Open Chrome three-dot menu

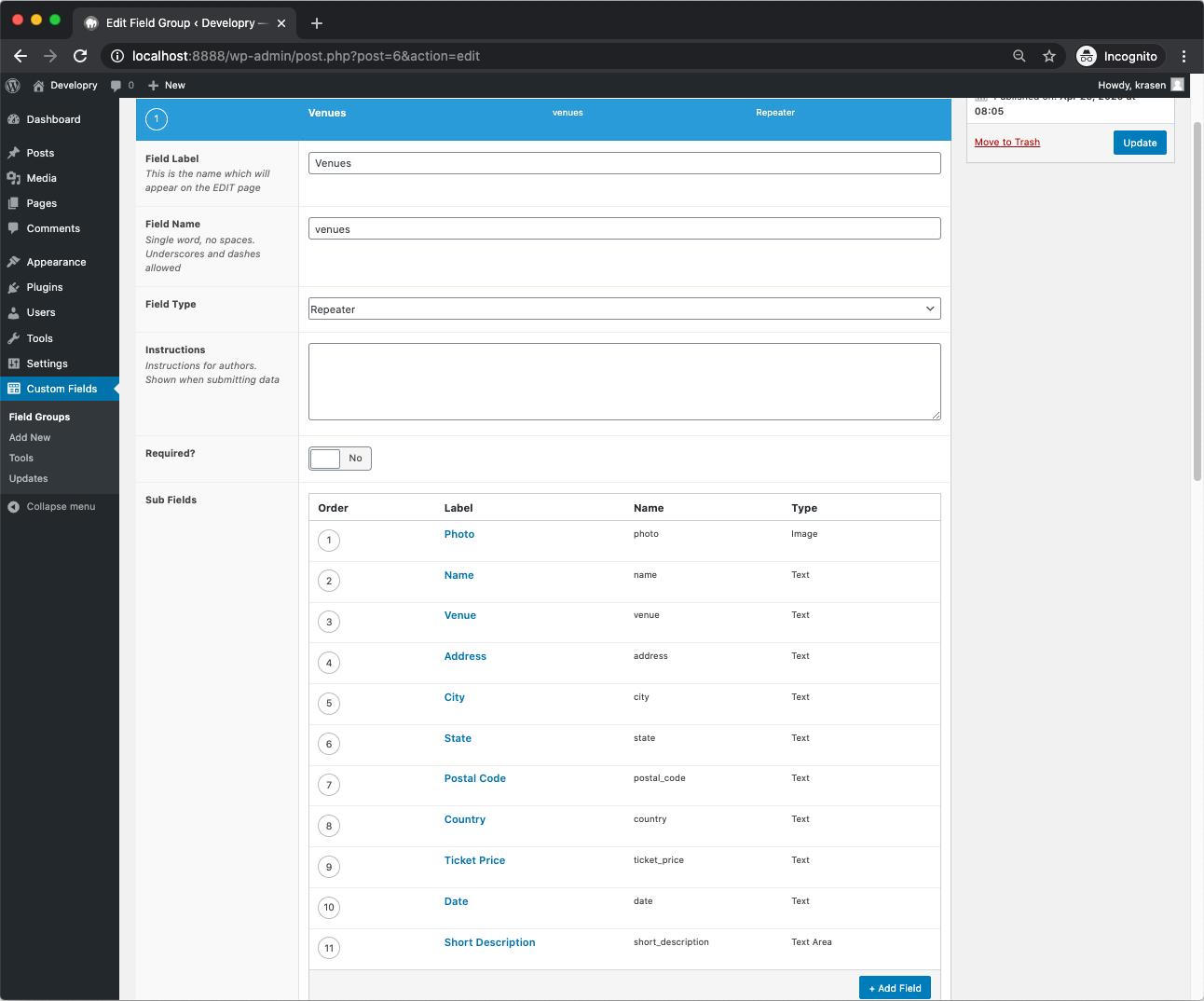(1183, 56)
